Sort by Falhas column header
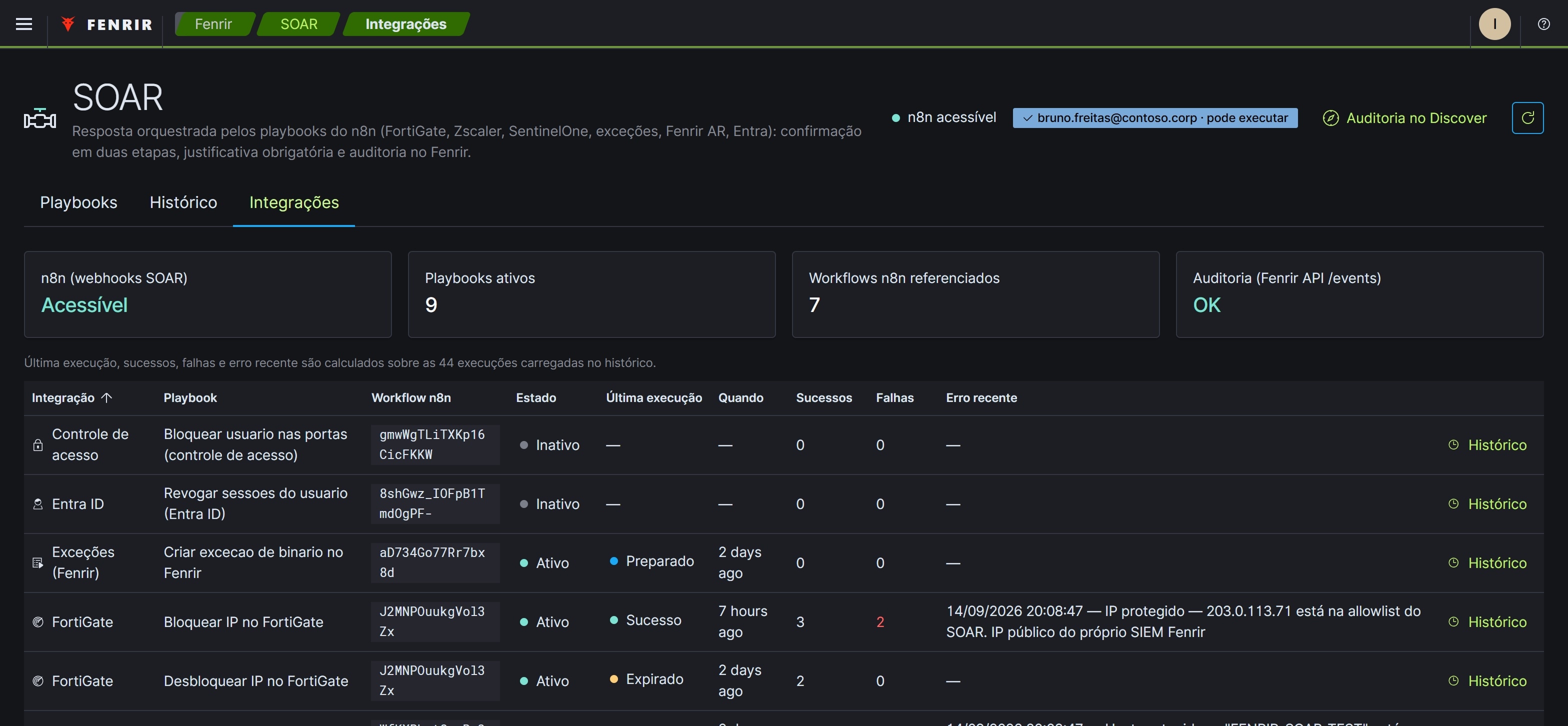The image size is (1568, 726). tap(894, 398)
